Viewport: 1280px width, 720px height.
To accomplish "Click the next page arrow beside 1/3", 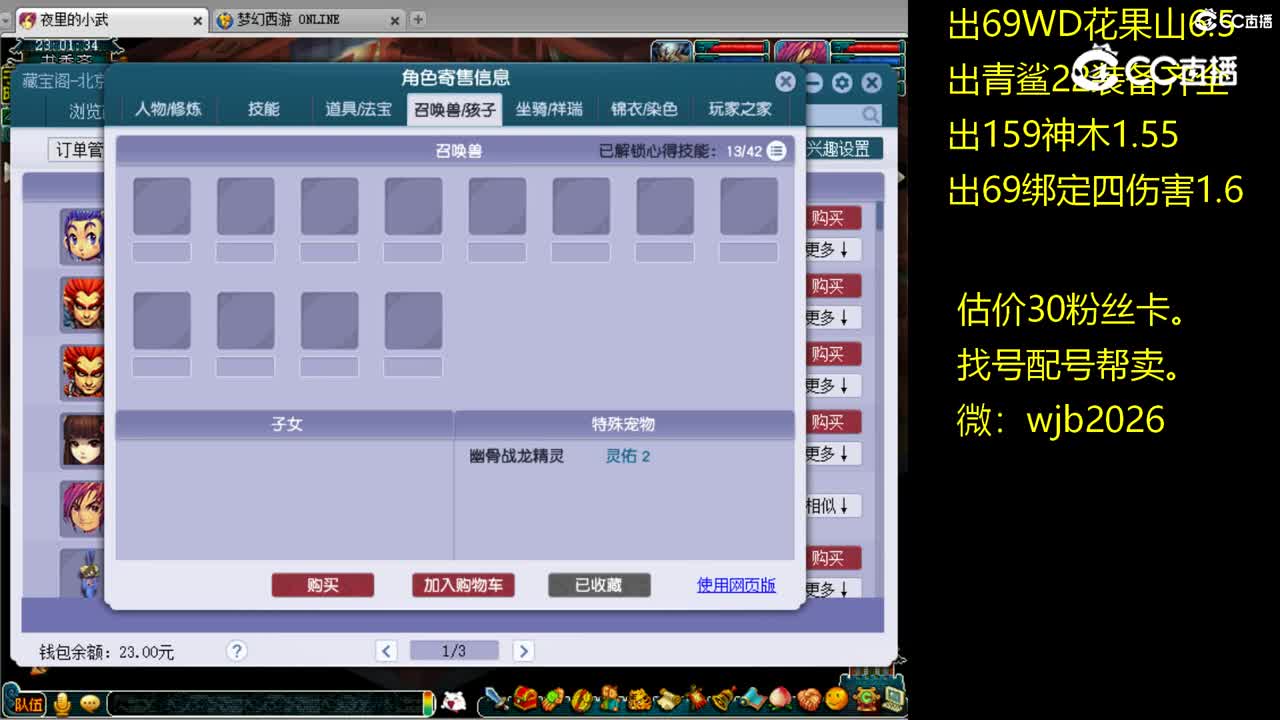I will (524, 650).
